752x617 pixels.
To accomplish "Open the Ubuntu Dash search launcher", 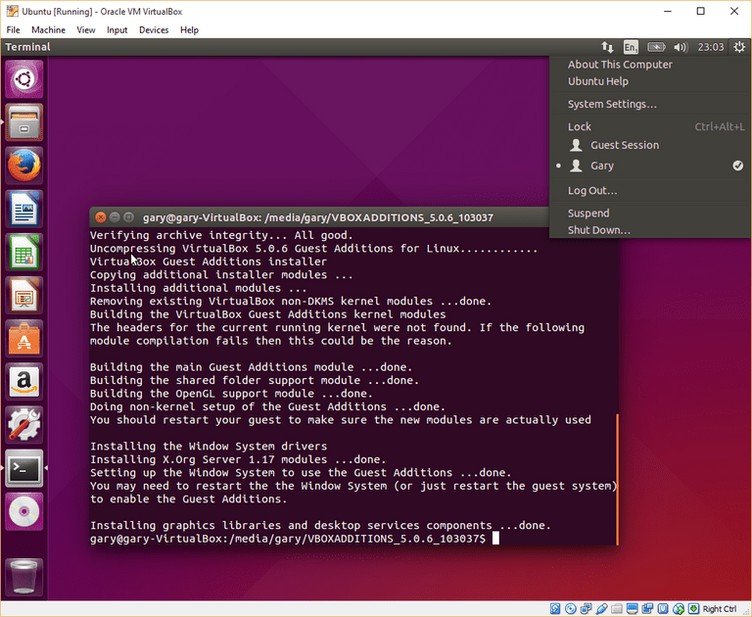I will tap(24, 79).
